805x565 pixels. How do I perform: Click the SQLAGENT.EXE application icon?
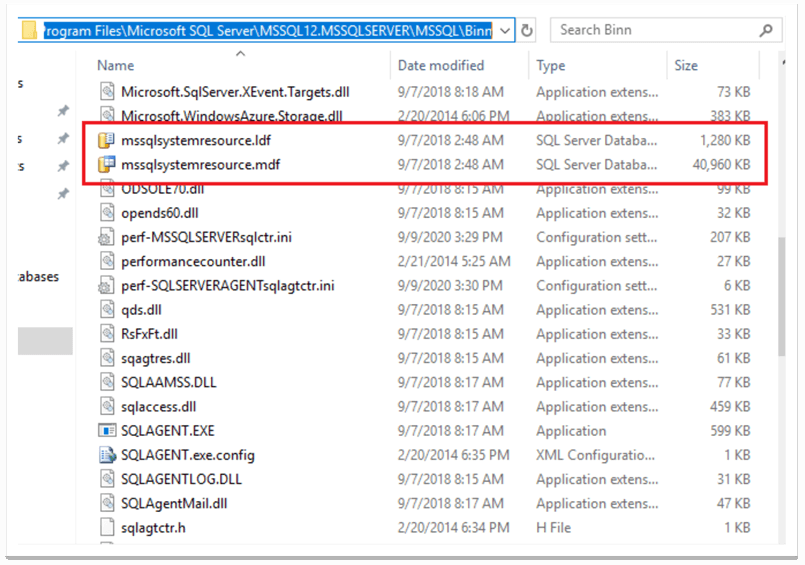coord(107,431)
